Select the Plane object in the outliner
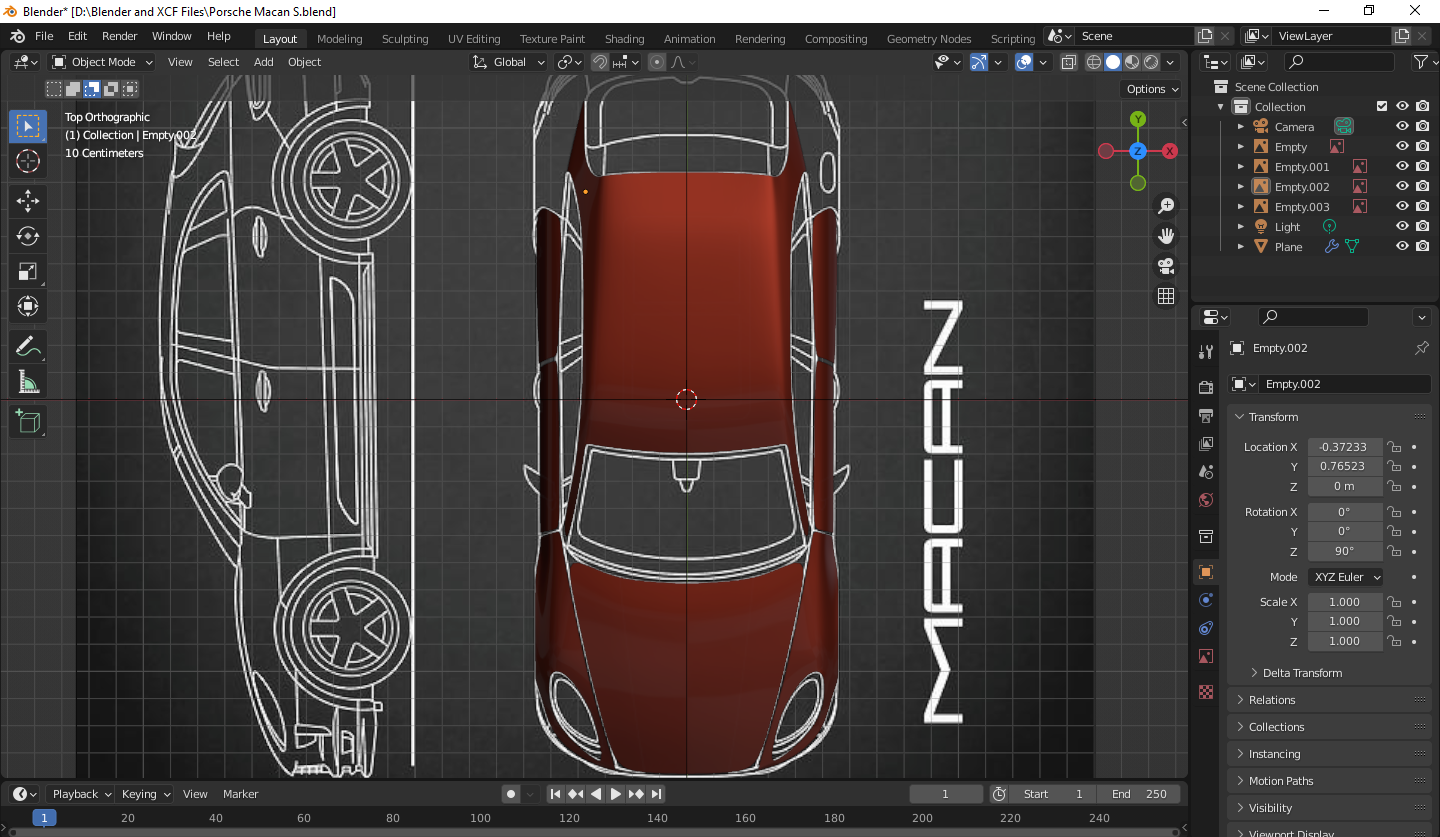 click(1288, 247)
